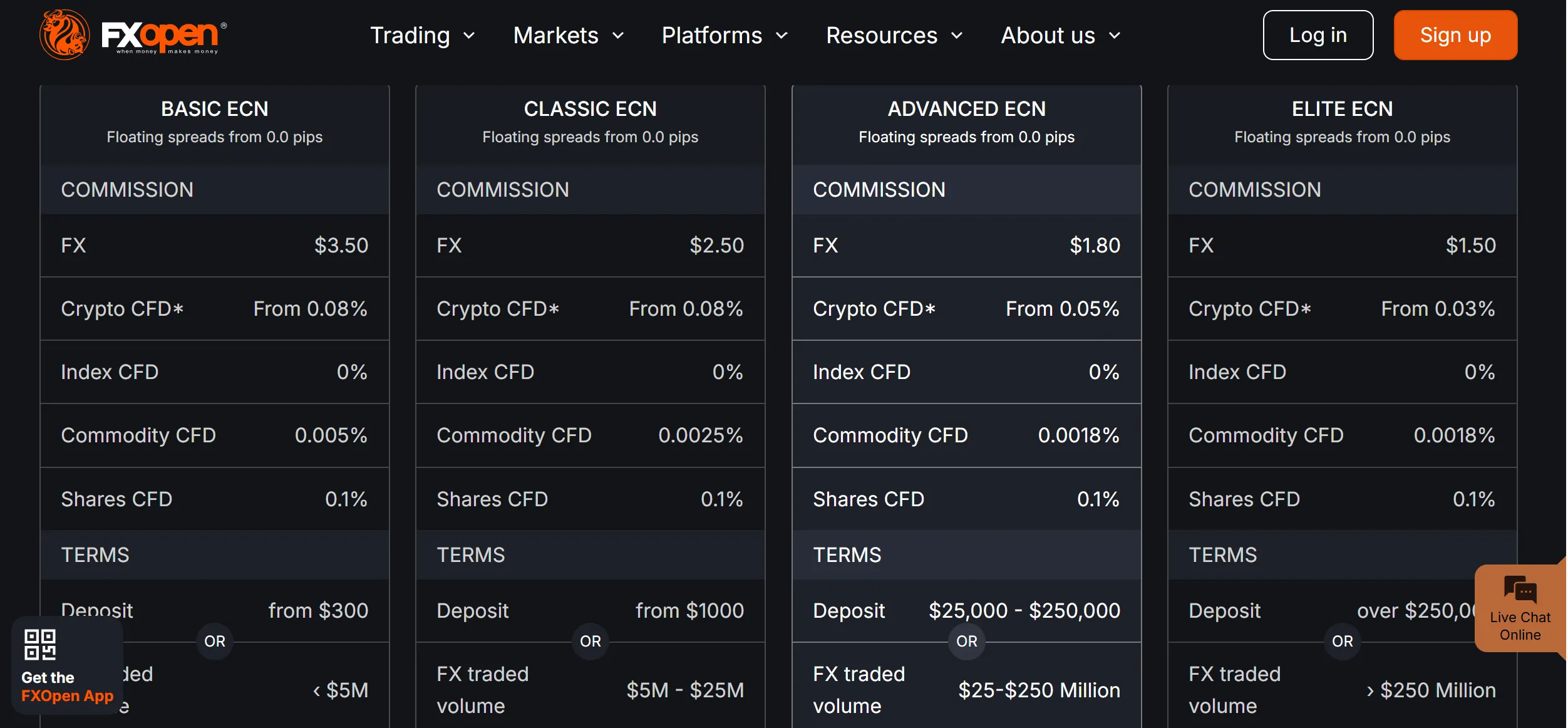The width and height of the screenshot is (1568, 728).
Task: Click the Log in button
Action: click(x=1318, y=35)
